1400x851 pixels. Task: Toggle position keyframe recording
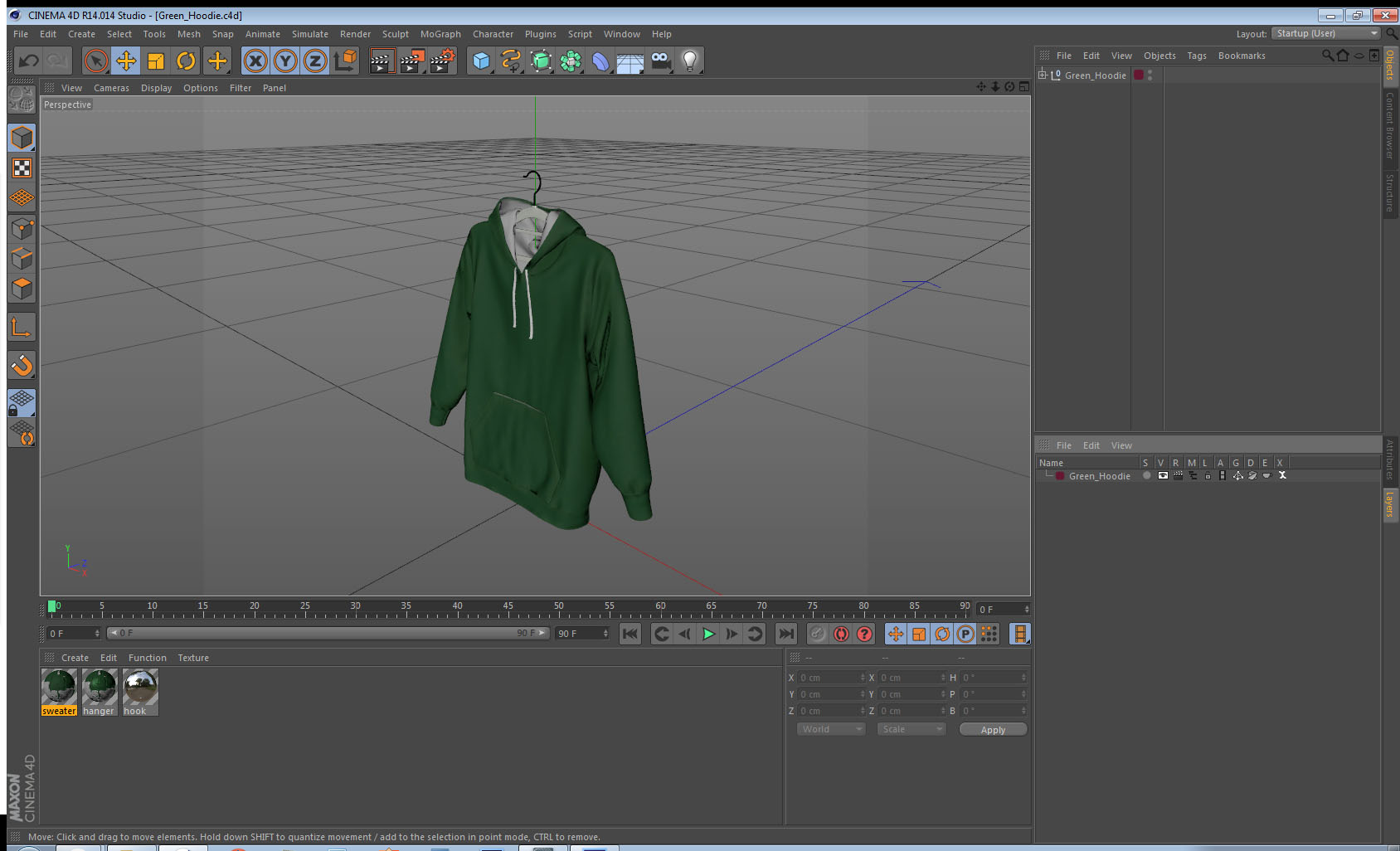896,634
